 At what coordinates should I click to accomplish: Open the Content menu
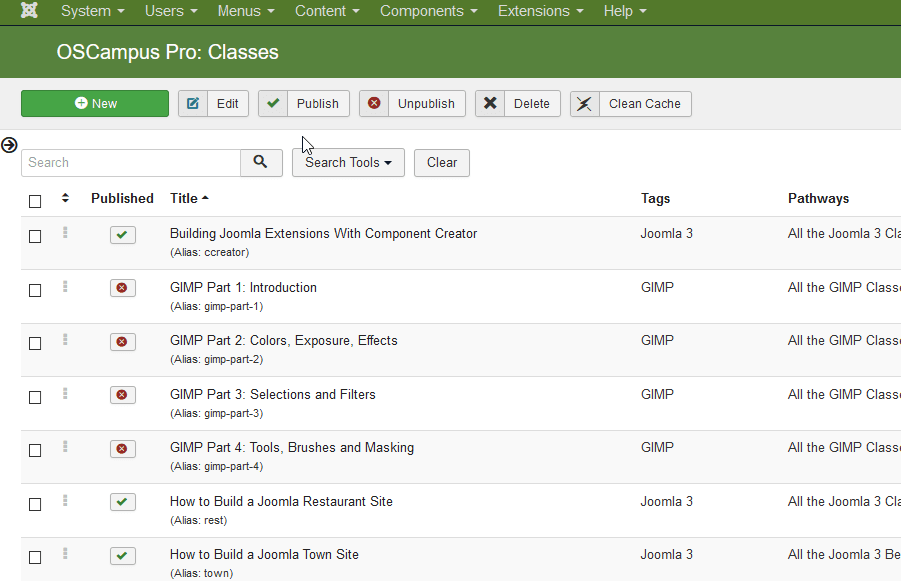pos(327,11)
